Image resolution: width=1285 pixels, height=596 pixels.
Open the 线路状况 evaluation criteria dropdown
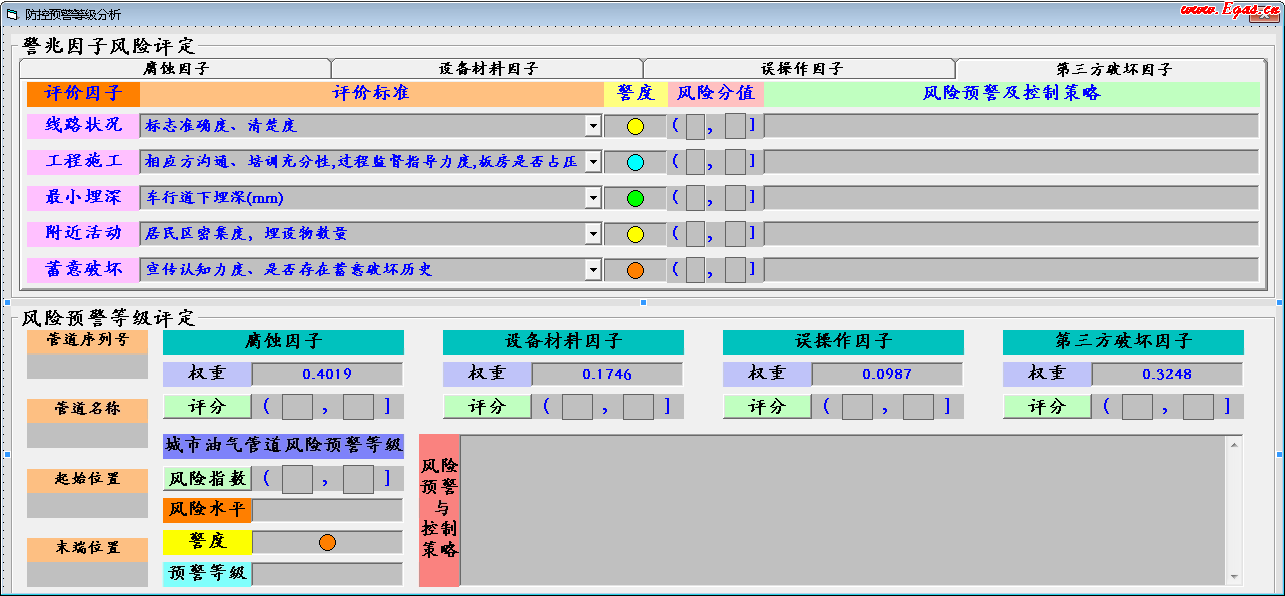[x=592, y=126]
